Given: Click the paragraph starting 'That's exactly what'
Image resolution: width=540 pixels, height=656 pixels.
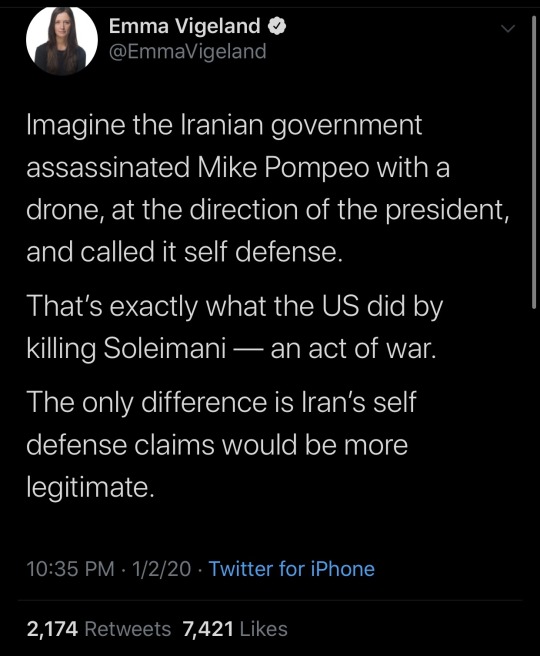Looking at the screenshot, I should [234, 327].
